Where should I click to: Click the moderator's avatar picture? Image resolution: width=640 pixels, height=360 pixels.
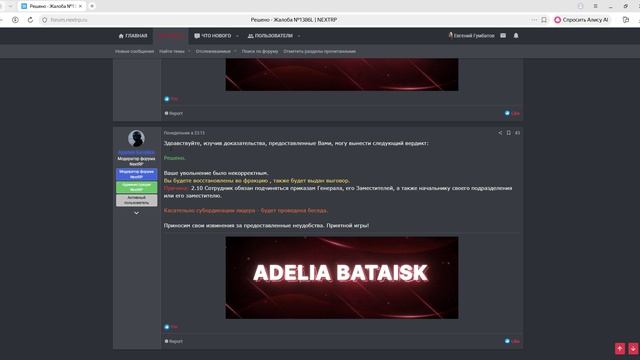pos(136,138)
